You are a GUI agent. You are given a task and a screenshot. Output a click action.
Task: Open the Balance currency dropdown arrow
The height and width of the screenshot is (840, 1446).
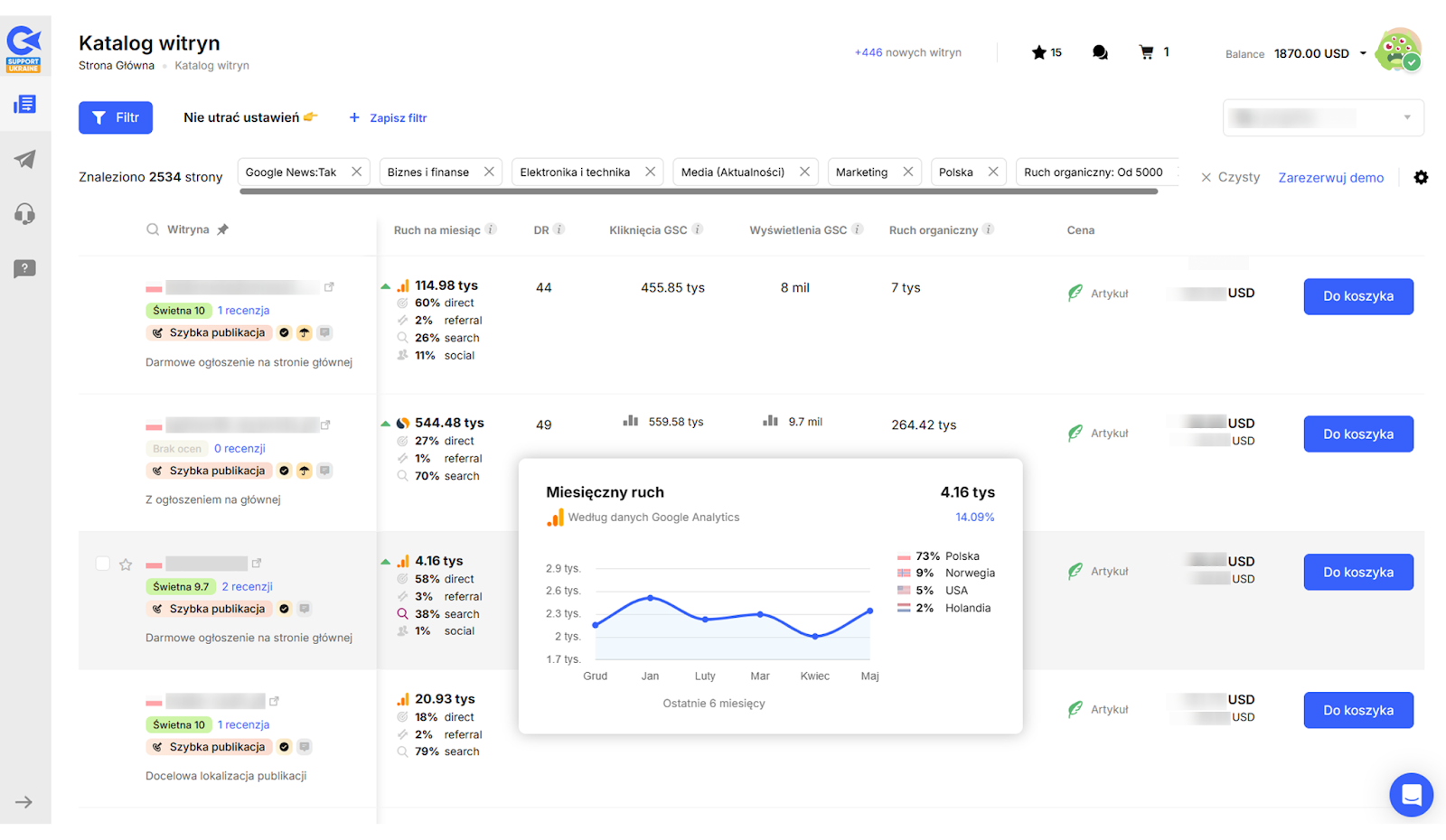coord(1363,53)
